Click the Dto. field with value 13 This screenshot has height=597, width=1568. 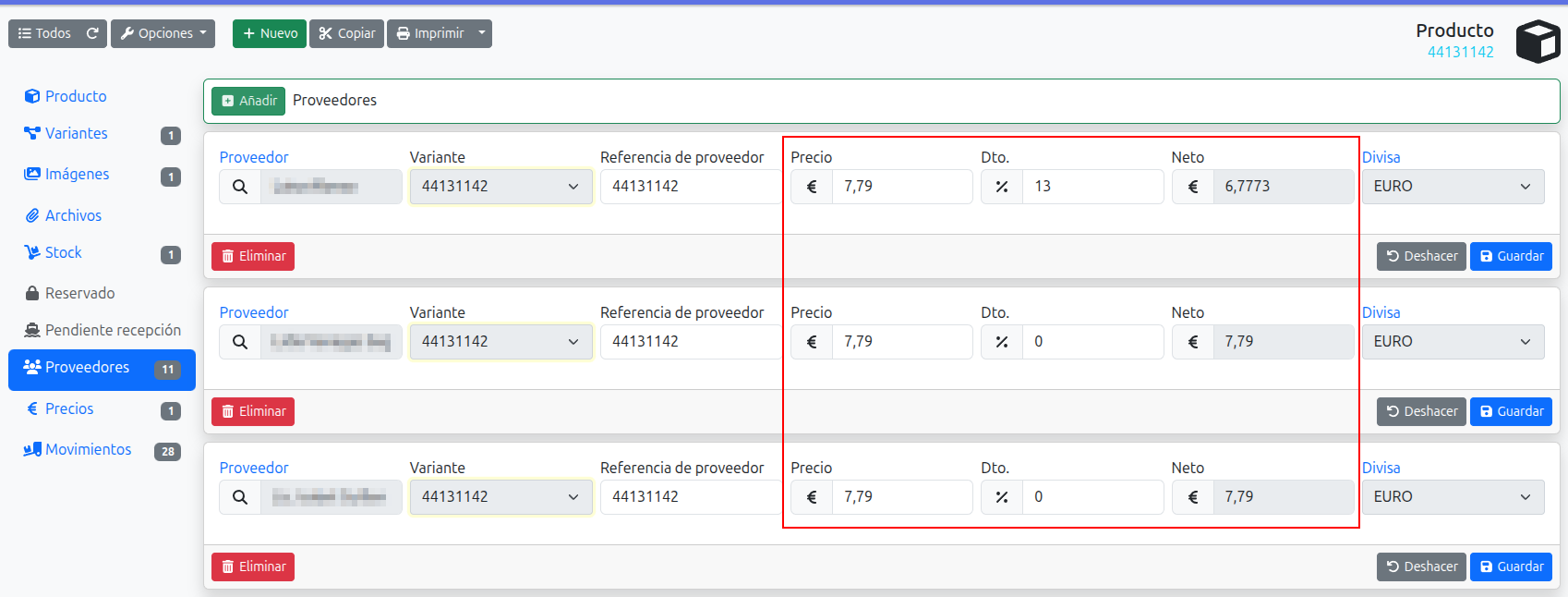[x=1092, y=187]
